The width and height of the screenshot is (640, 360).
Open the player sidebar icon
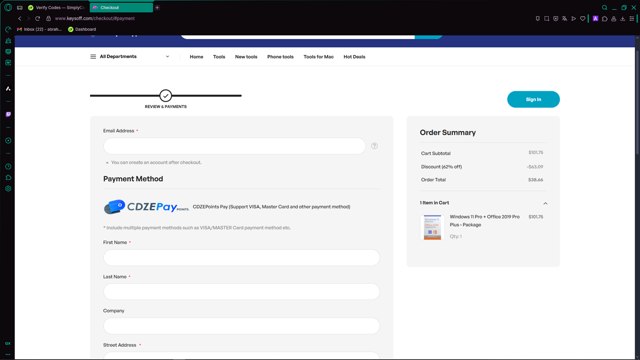[8, 140]
